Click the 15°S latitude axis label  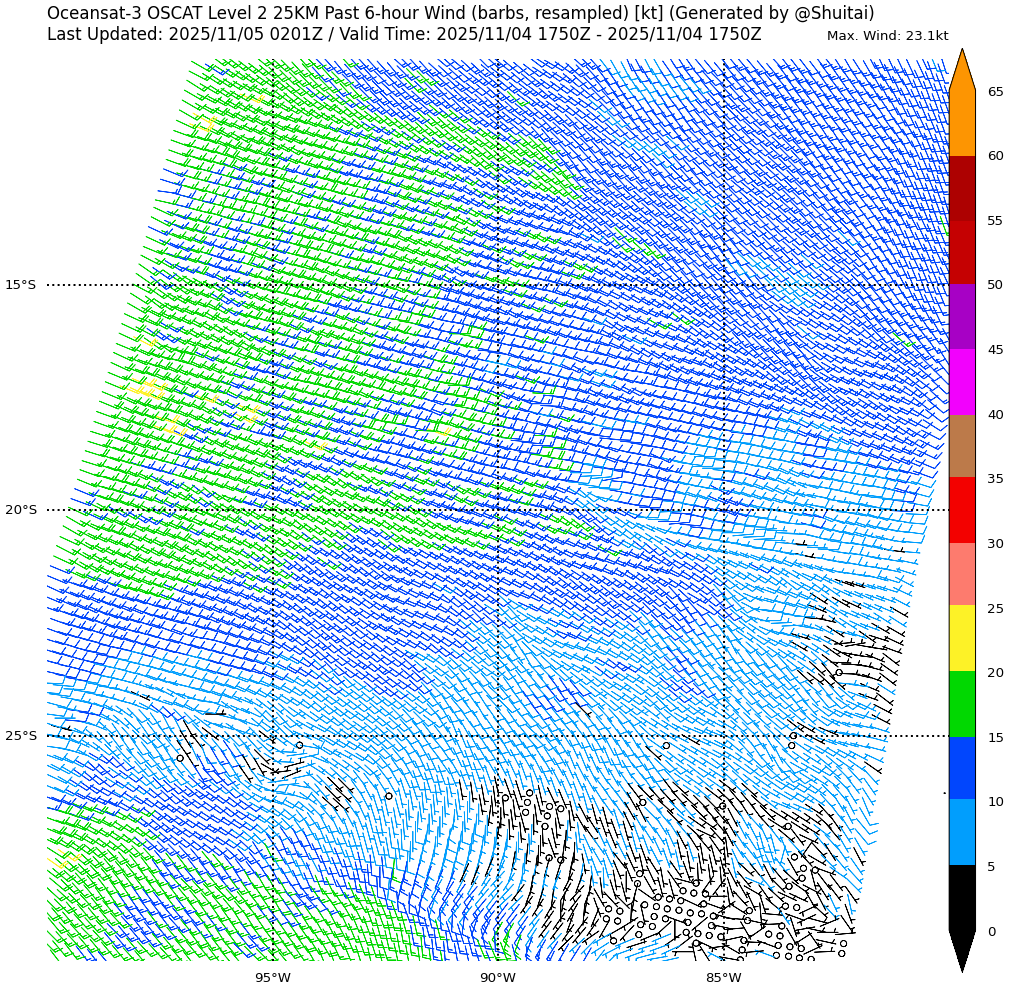pos(20,285)
